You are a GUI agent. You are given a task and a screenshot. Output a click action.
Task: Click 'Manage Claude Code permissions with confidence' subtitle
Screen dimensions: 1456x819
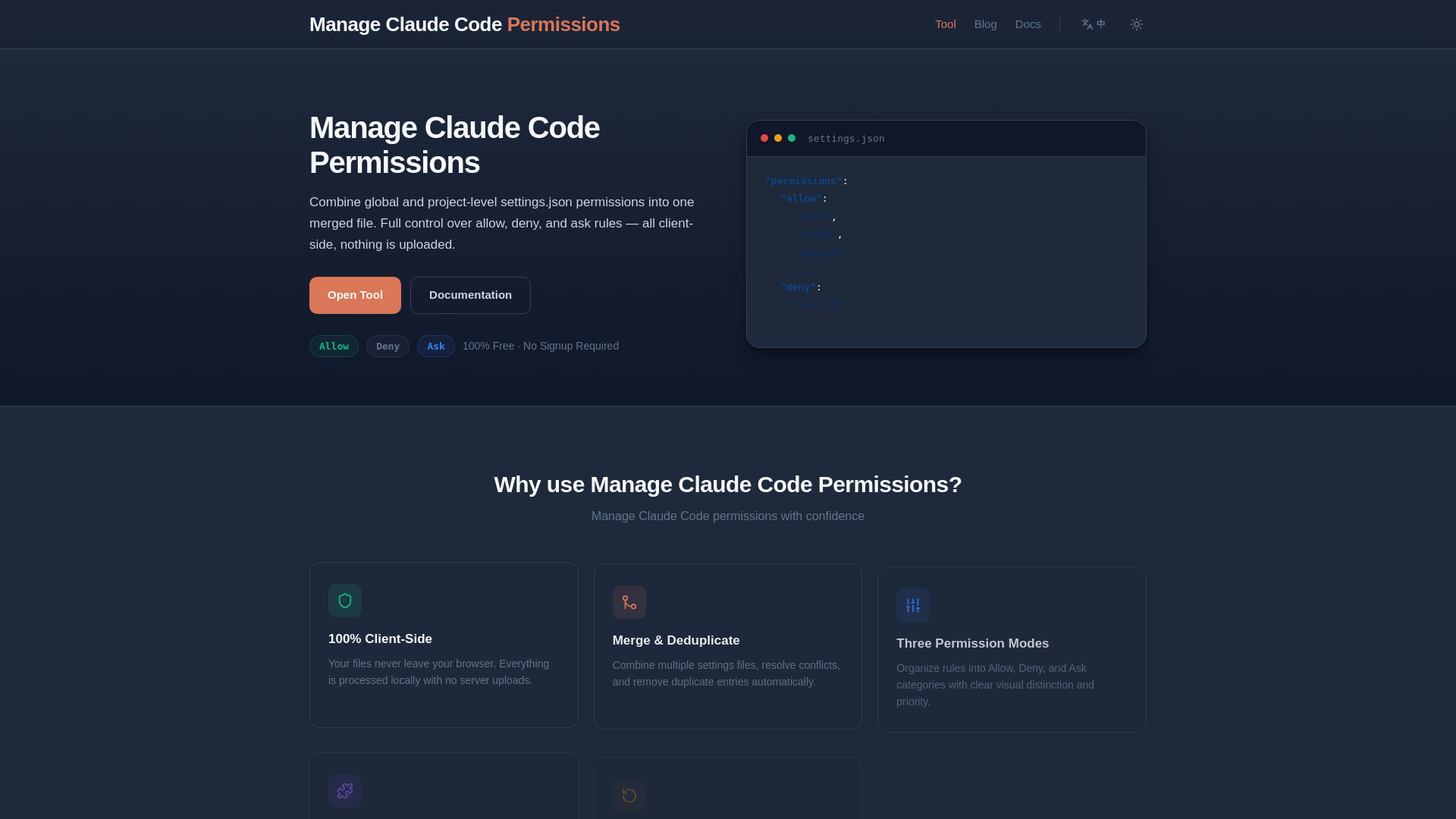point(728,516)
